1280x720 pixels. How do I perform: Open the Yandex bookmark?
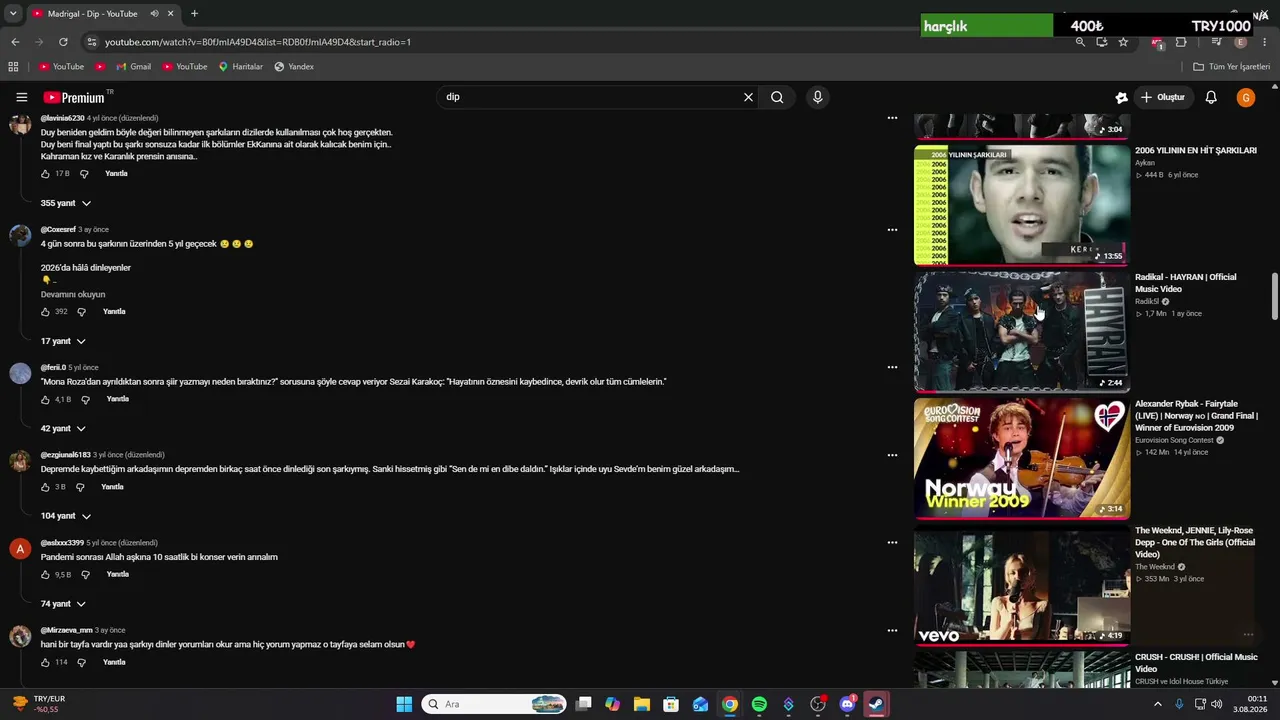click(294, 67)
